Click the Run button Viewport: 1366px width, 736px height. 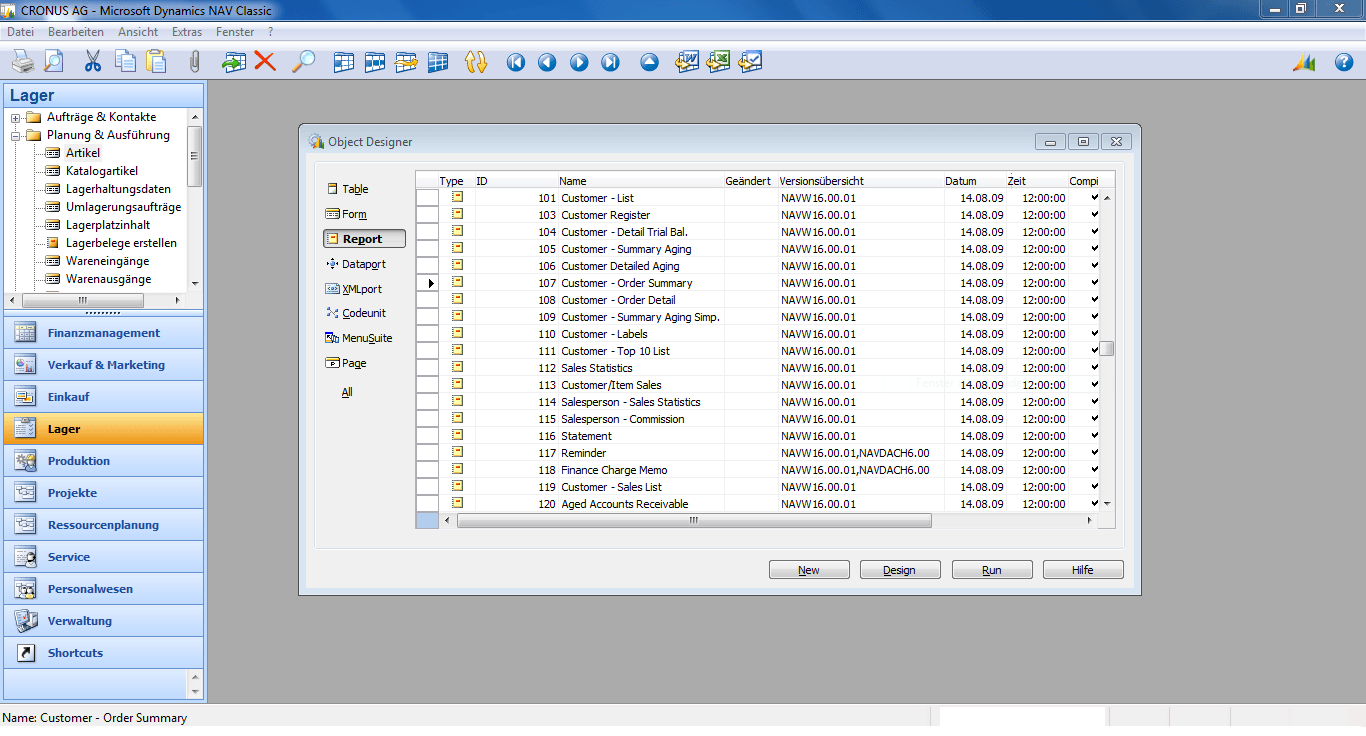[x=992, y=570]
